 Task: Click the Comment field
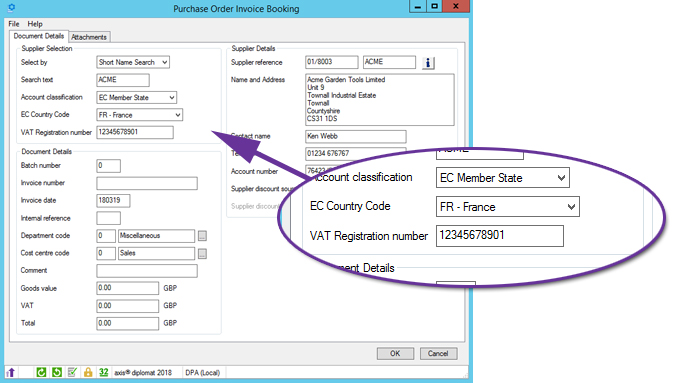[x=147, y=271]
